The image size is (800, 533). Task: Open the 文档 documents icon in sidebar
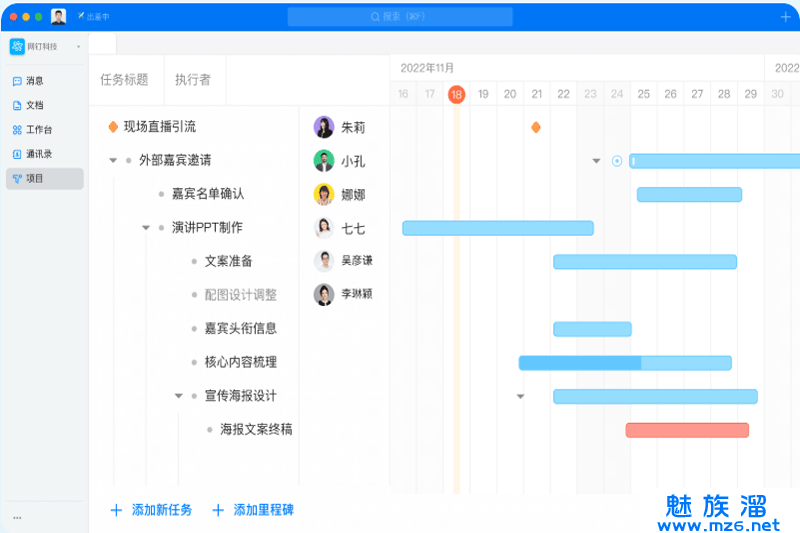click(x=17, y=105)
